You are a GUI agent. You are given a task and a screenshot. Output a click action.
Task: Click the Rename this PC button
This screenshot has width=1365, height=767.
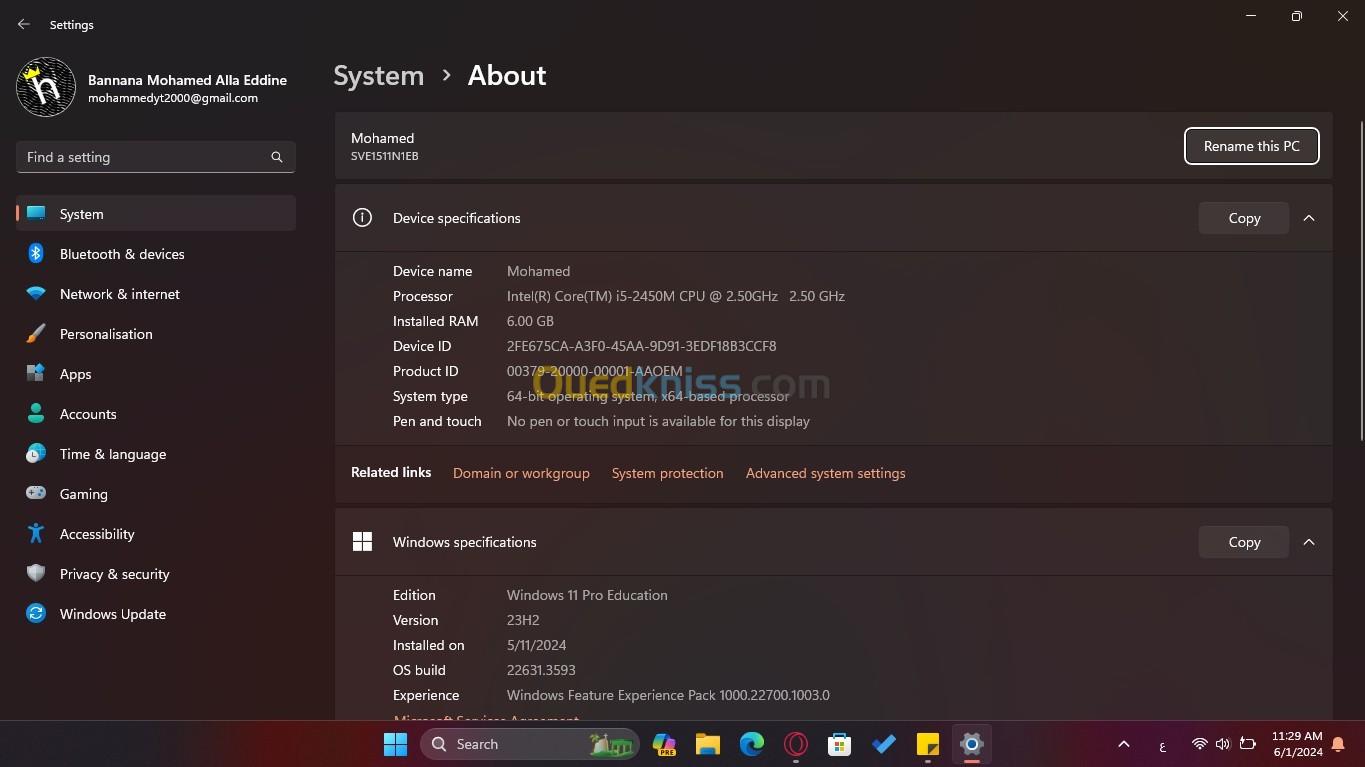(1251, 146)
